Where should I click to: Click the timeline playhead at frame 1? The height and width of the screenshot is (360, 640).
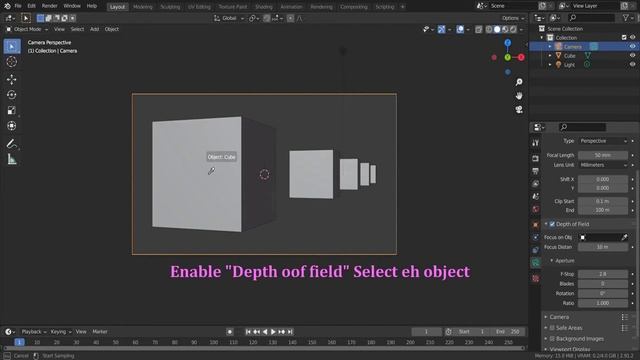[x=19, y=342]
